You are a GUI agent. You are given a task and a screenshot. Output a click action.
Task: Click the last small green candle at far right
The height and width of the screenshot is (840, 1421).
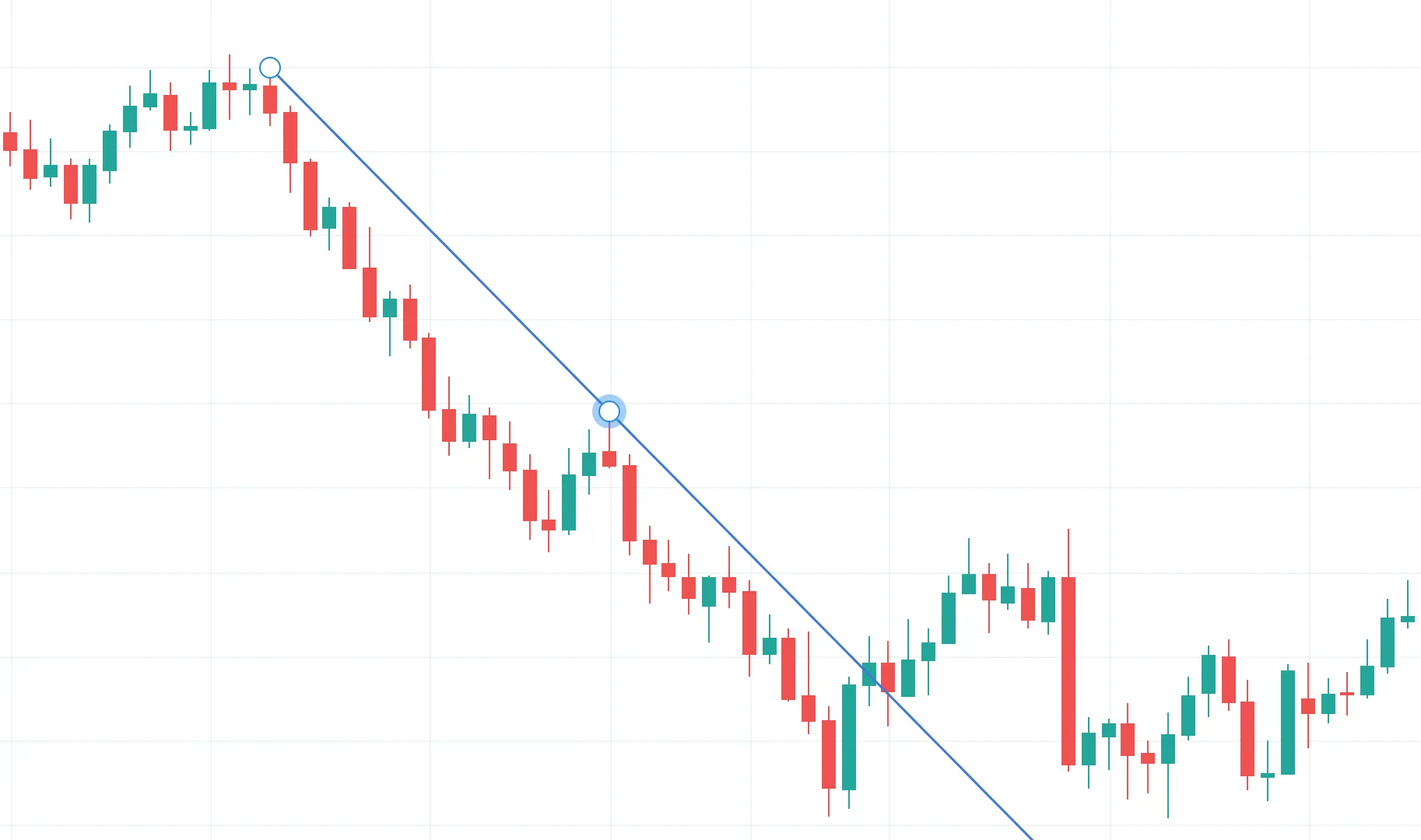coord(1408,619)
